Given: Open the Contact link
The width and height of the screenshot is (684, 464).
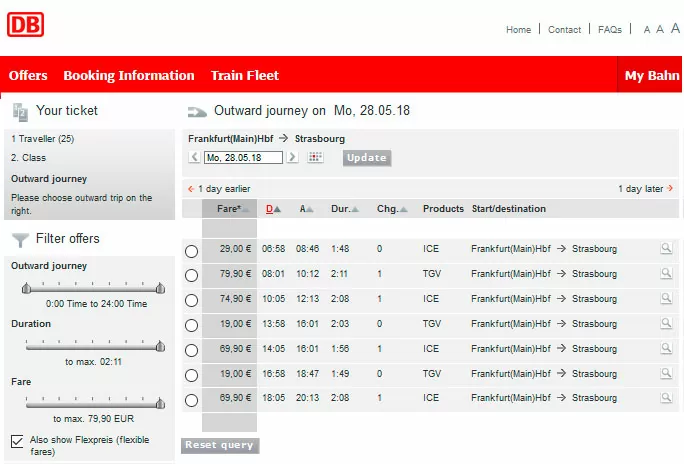Looking at the screenshot, I should pos(564,30).
